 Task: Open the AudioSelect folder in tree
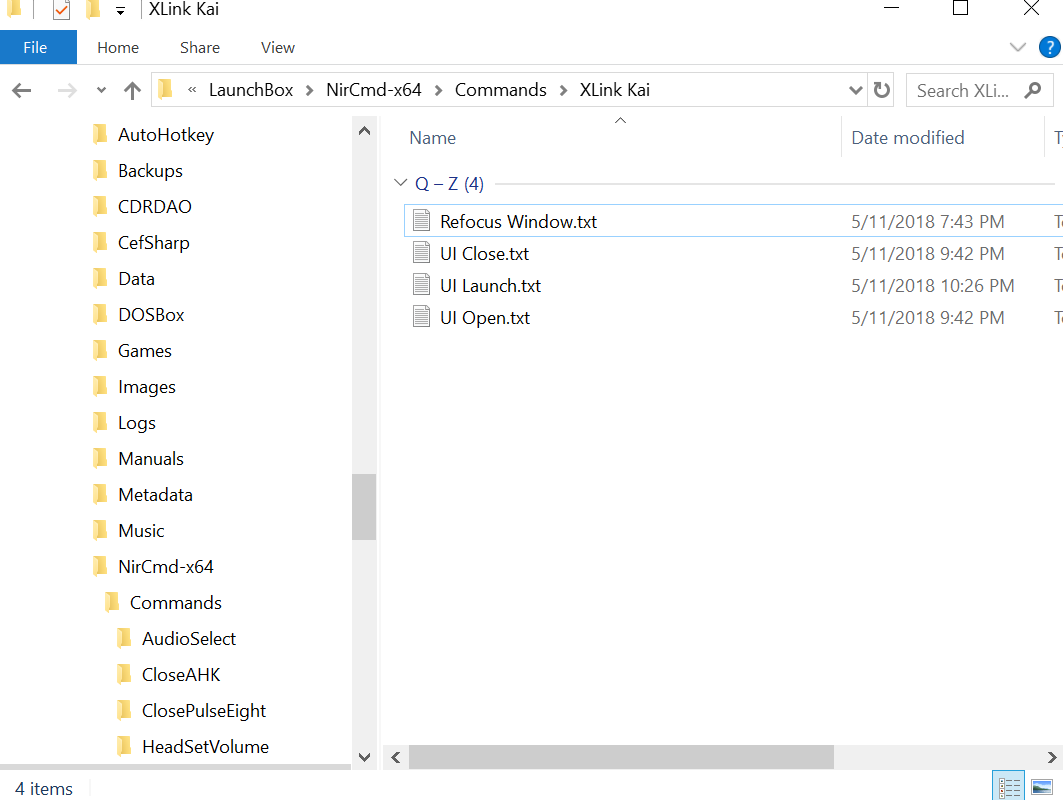tap(188, 637)
